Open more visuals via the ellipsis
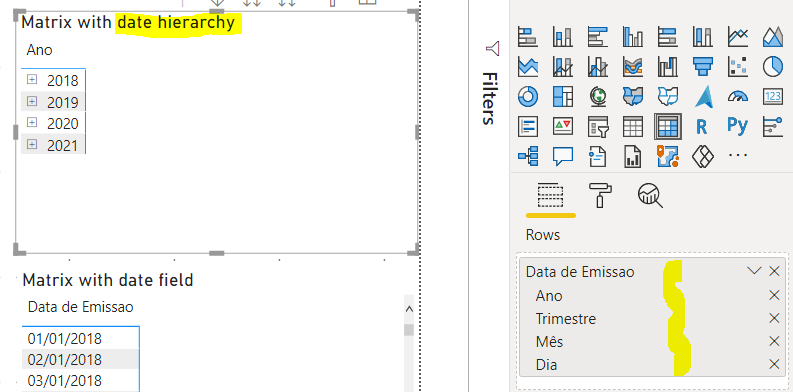The image size is (793, 392). point(738,155)
